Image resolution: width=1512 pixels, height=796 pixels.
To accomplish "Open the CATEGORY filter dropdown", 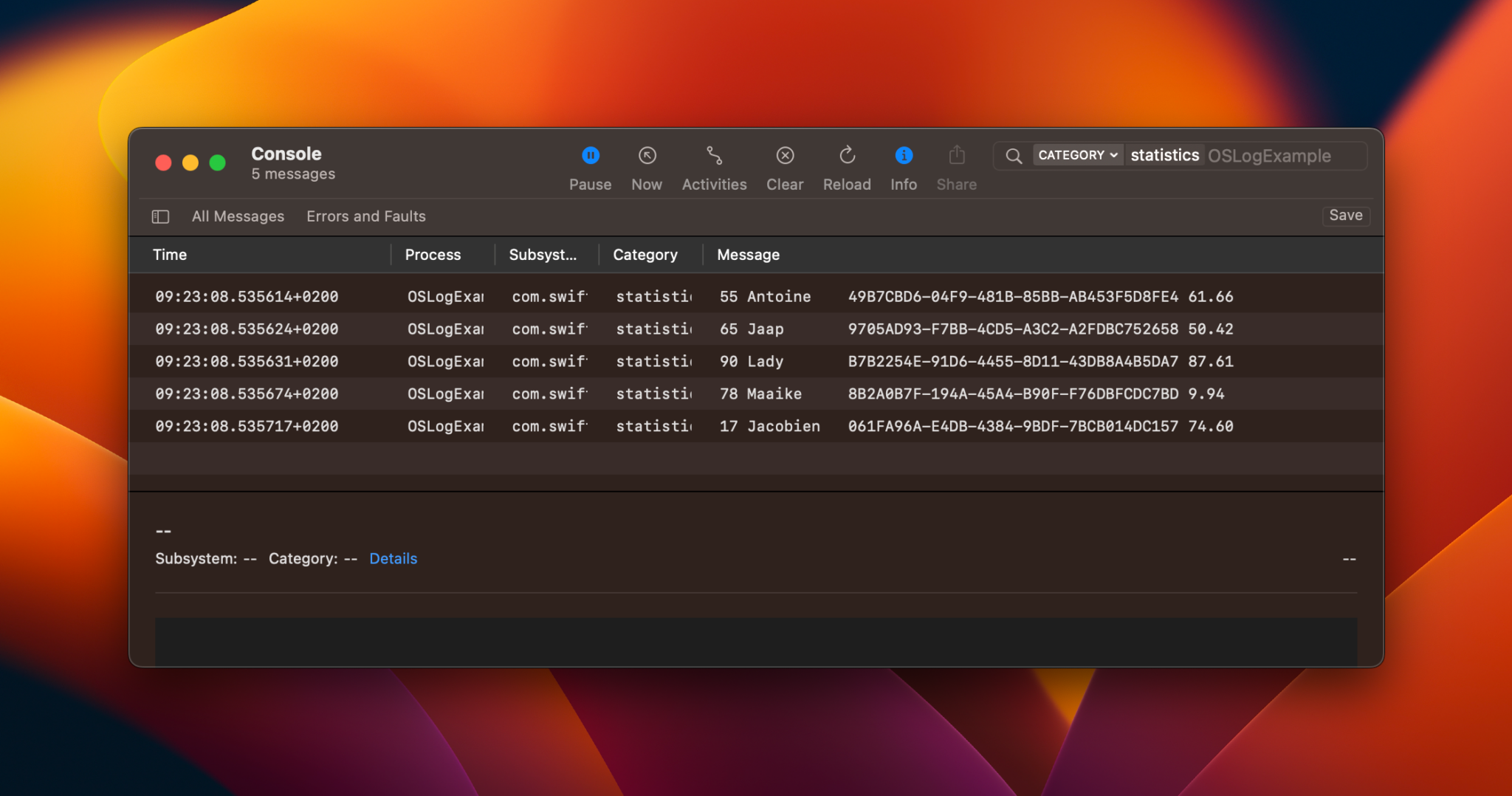I will pos(1077,155).
